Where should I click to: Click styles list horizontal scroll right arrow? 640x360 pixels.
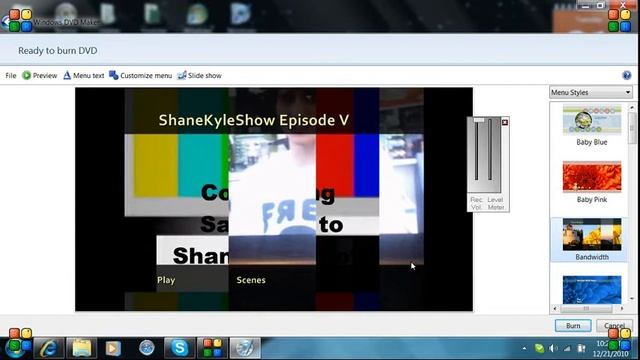click(622, 309)
